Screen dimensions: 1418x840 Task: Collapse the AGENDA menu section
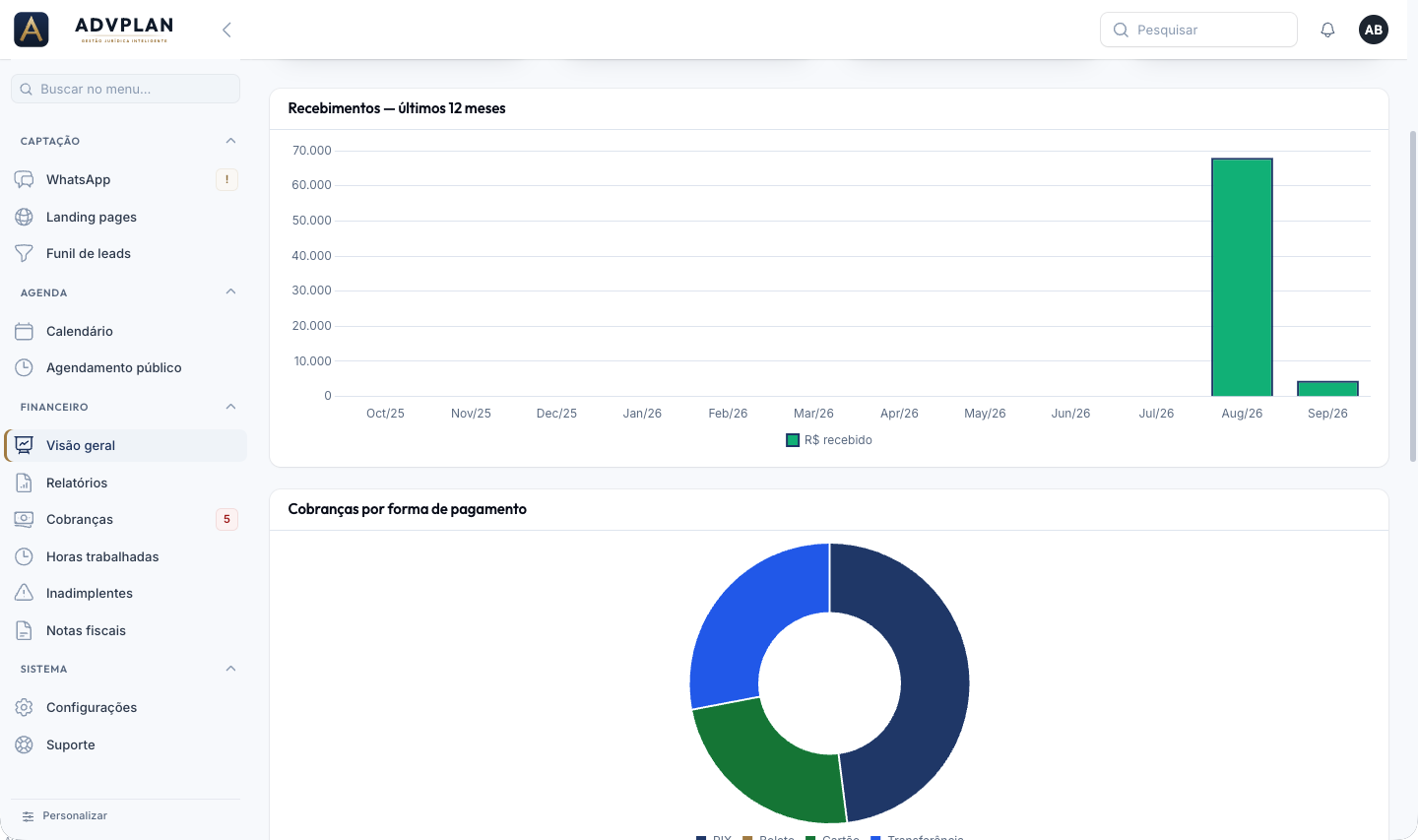(230, 291)
